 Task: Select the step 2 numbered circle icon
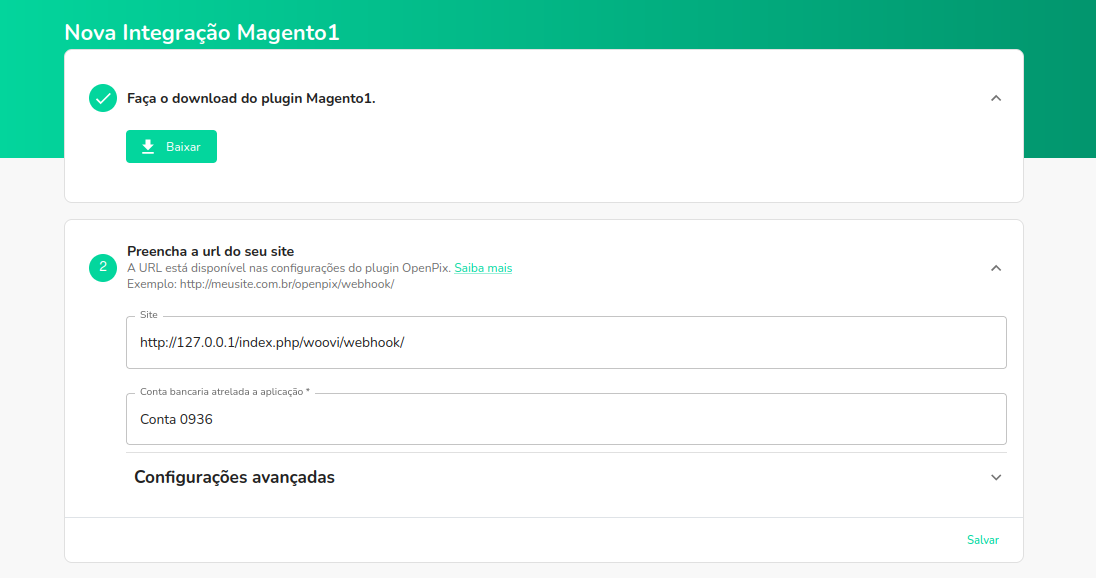pyautogui.click(x=102, y=268)
